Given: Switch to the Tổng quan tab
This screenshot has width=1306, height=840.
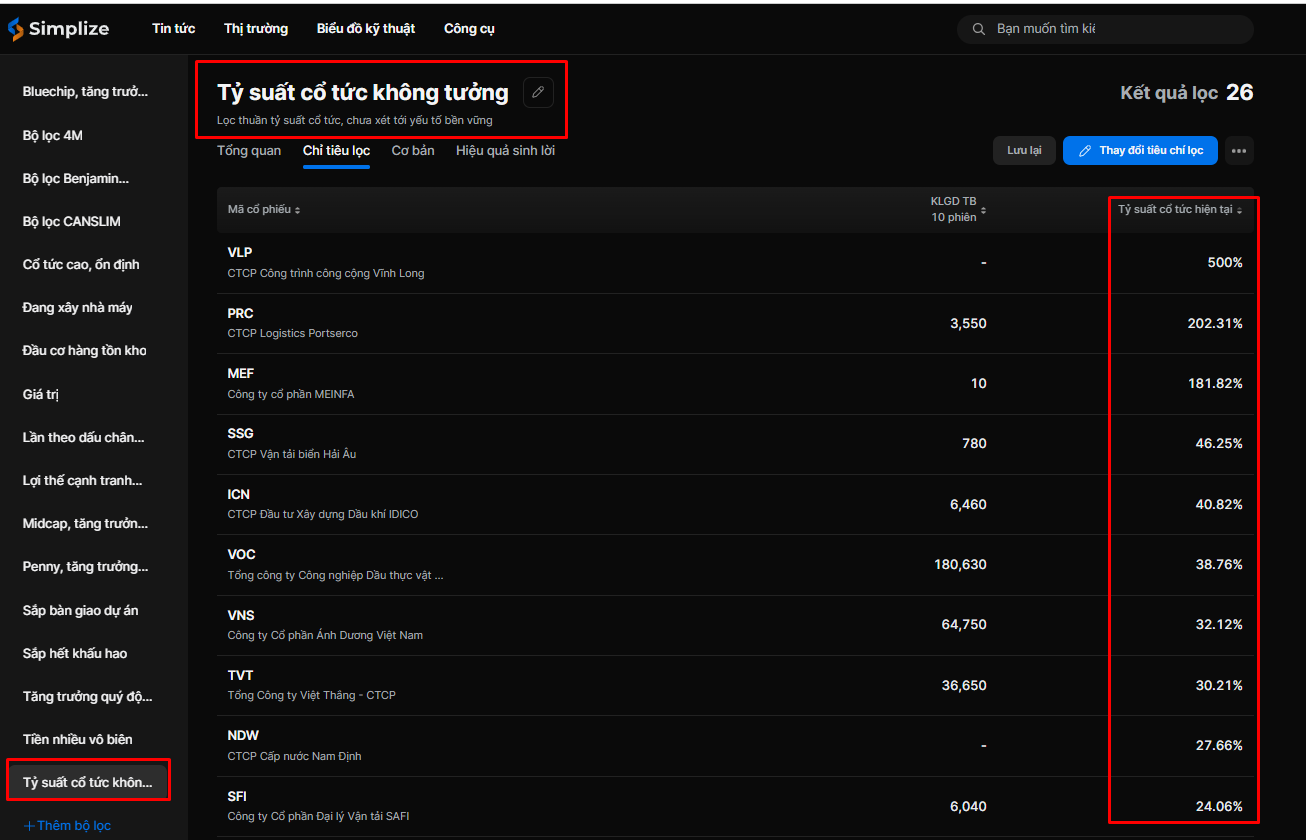Looking at the screenshot, I should (249, 151).
